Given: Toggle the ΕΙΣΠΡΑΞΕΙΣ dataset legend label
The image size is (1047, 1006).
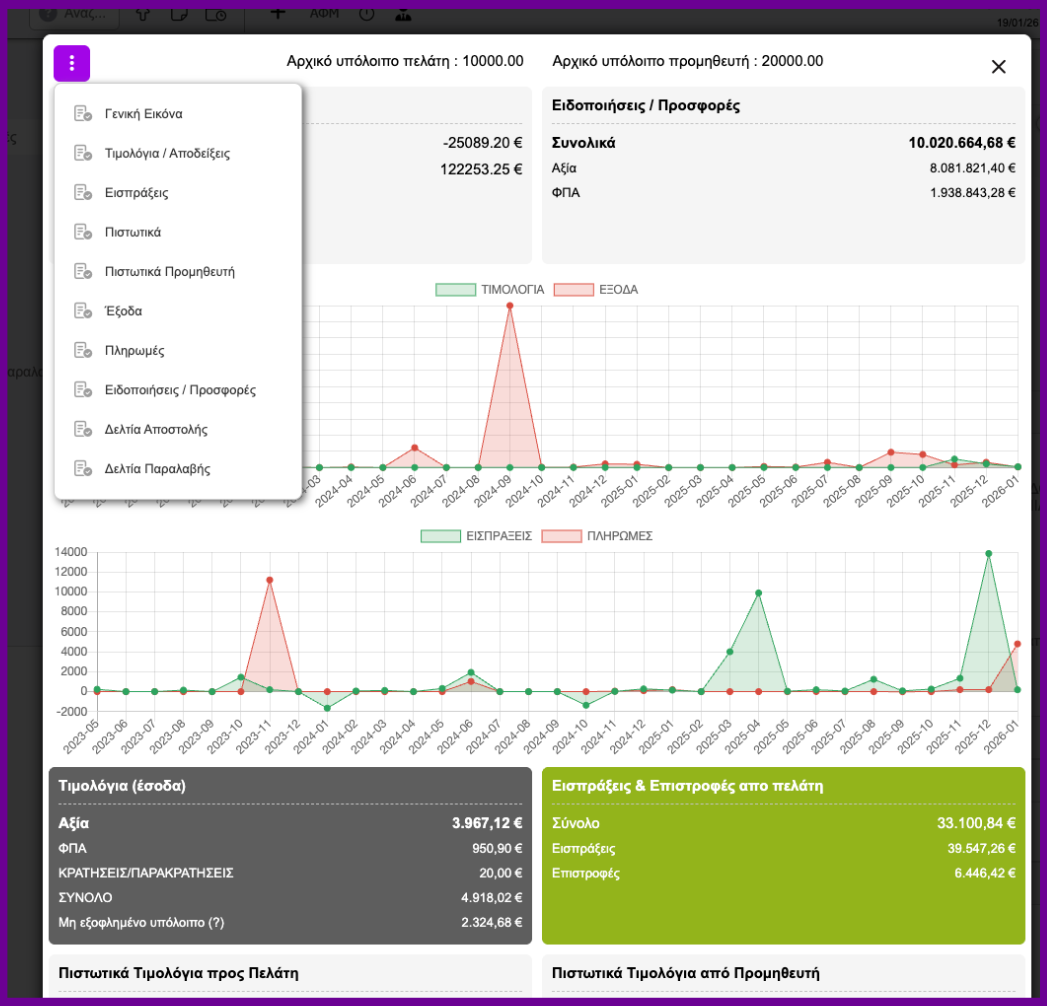Looking at the screenshot, I should coord(498,536).
